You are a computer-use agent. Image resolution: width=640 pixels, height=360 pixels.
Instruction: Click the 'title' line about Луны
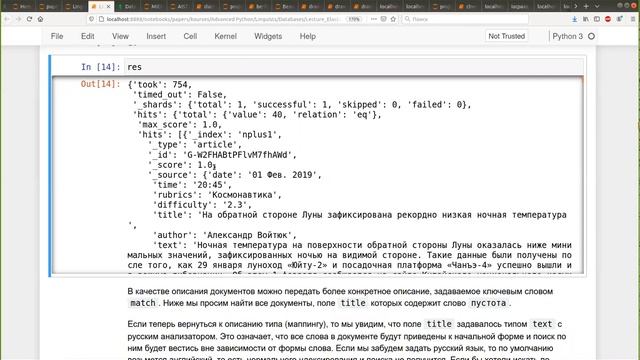(360, 215)
